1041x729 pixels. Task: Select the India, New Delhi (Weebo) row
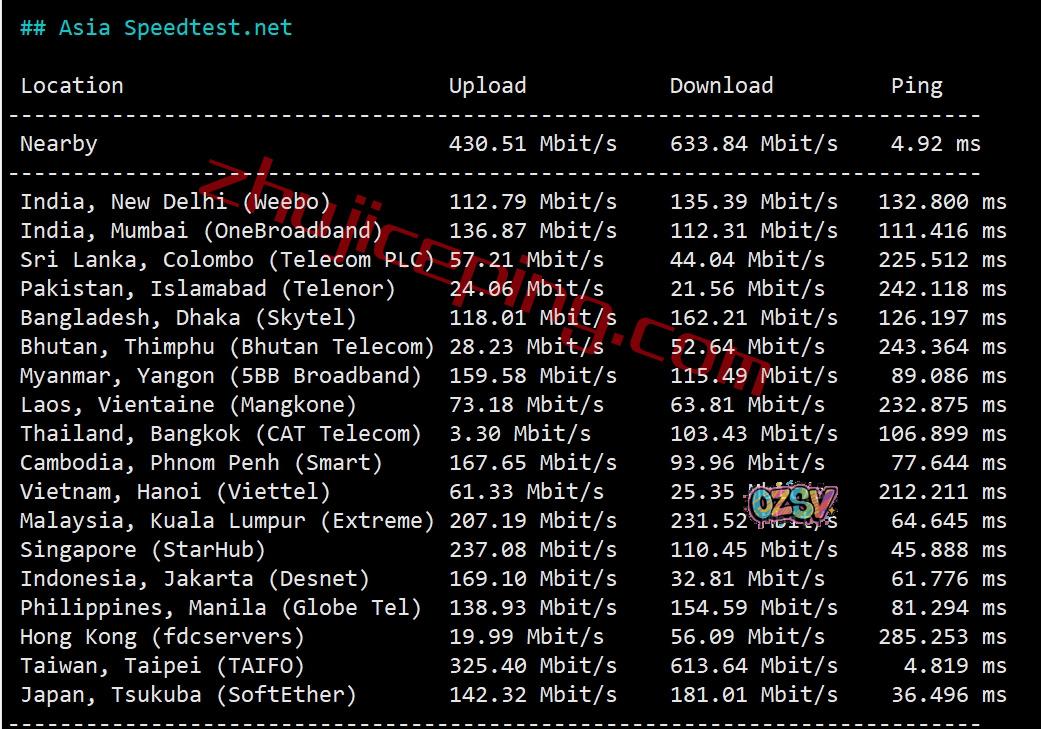pyautogui.click(x=175, y=202)
